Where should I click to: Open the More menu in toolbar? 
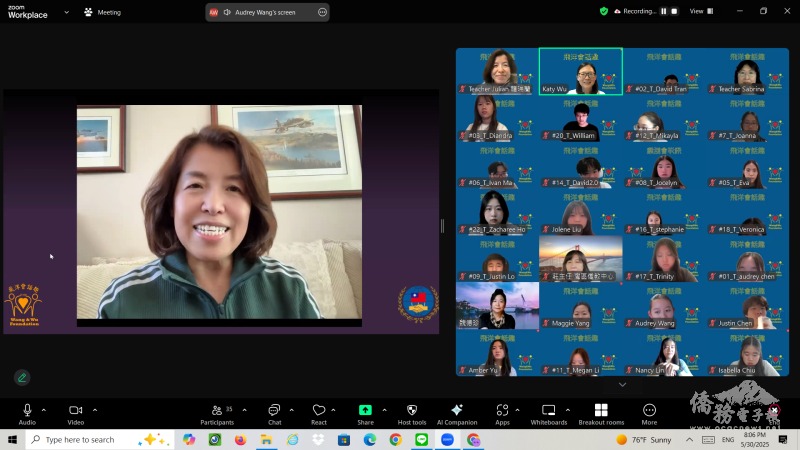649,411
